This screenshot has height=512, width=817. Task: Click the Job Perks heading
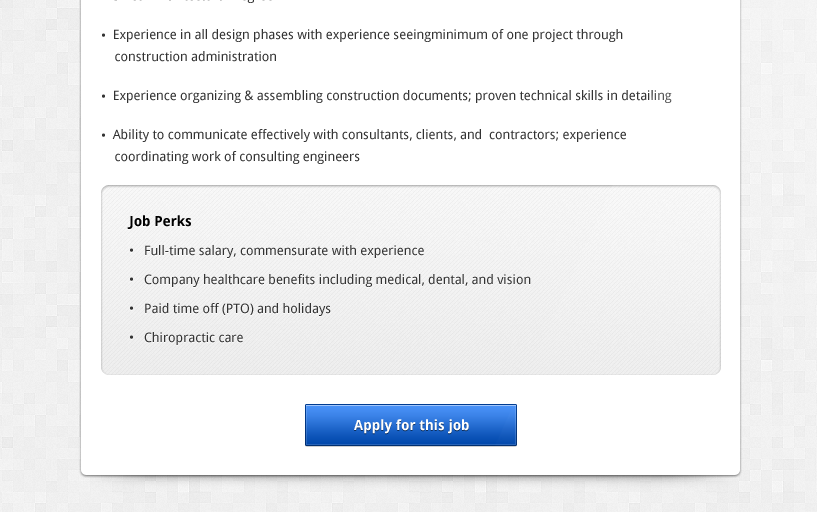(x=160, y=221)
